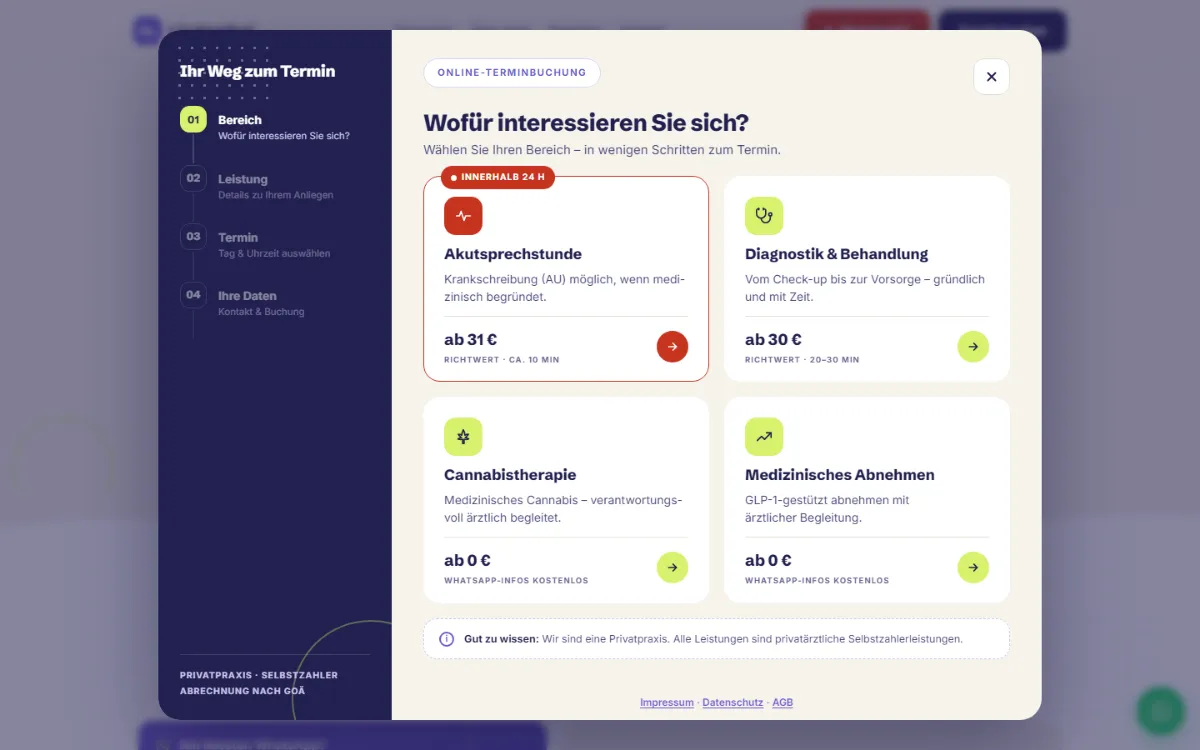Image resolution: width=1200 pixels, height=750 pixels.
Task: Click the cannabis leaf icon
Action: point(463,436)
